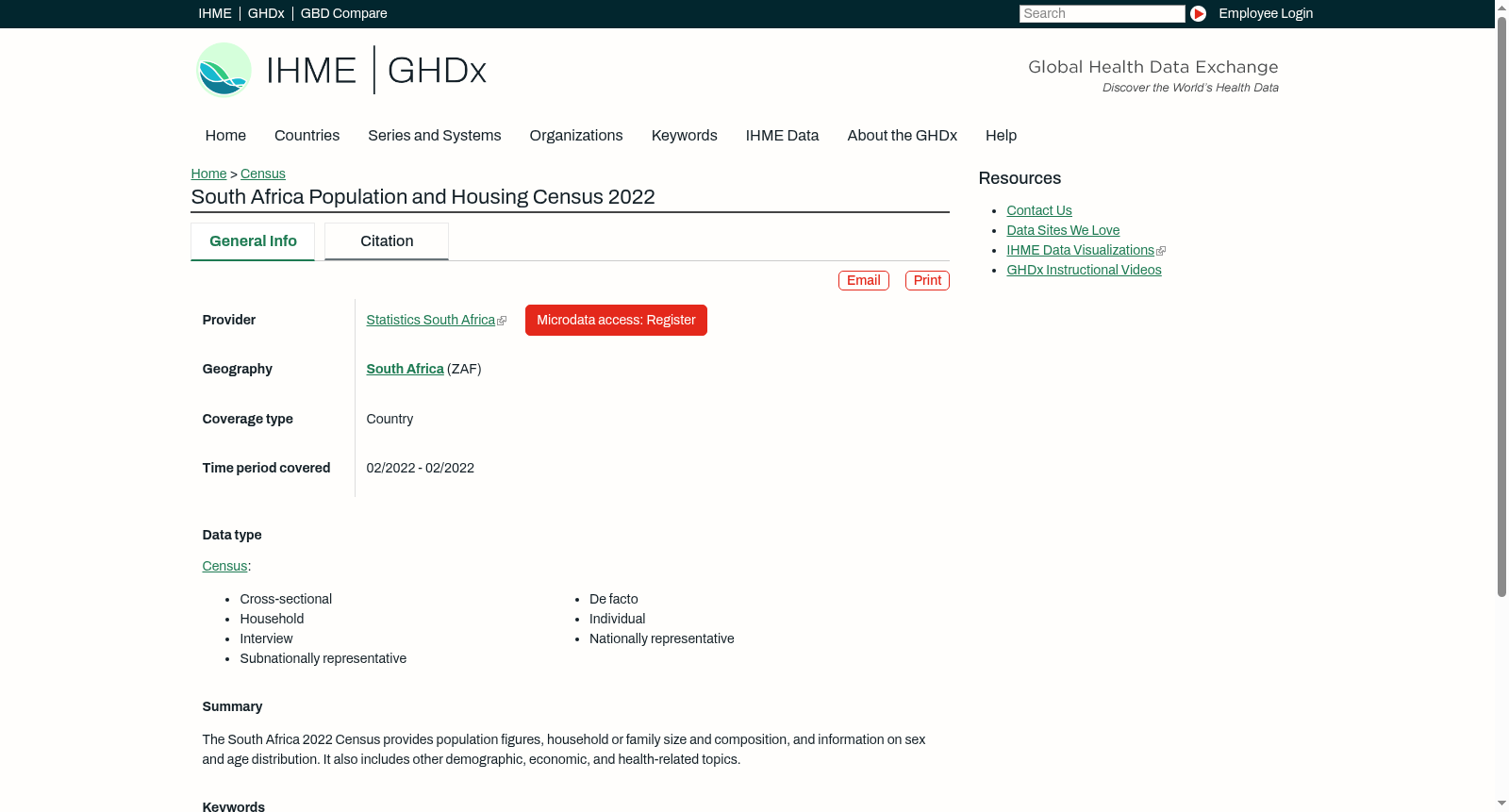Click the Time period covered label
The image size is (1509, 812).
tap(266, 468)
